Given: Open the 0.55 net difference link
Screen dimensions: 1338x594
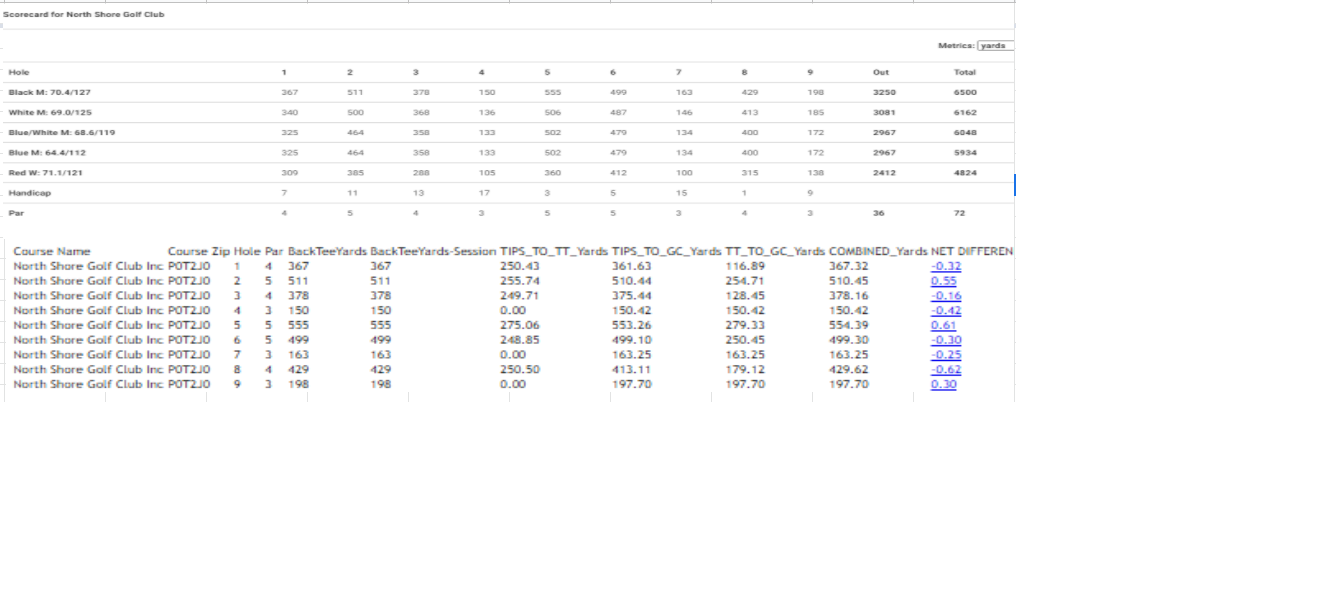Looking at the screenshot, I should coord(944,281).
